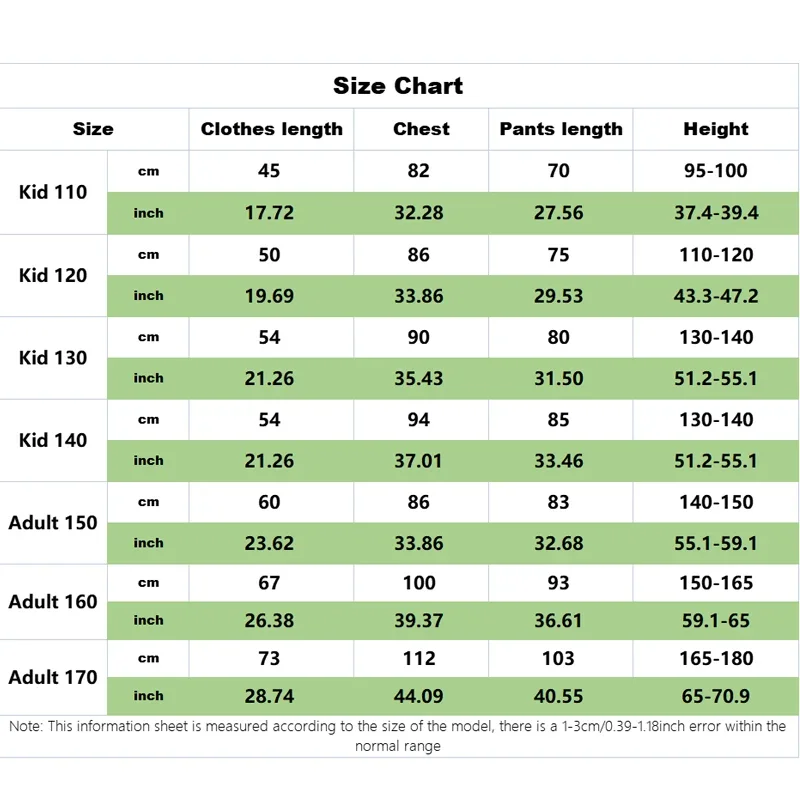Select the Clothes length column header

[x=271, y=129]
